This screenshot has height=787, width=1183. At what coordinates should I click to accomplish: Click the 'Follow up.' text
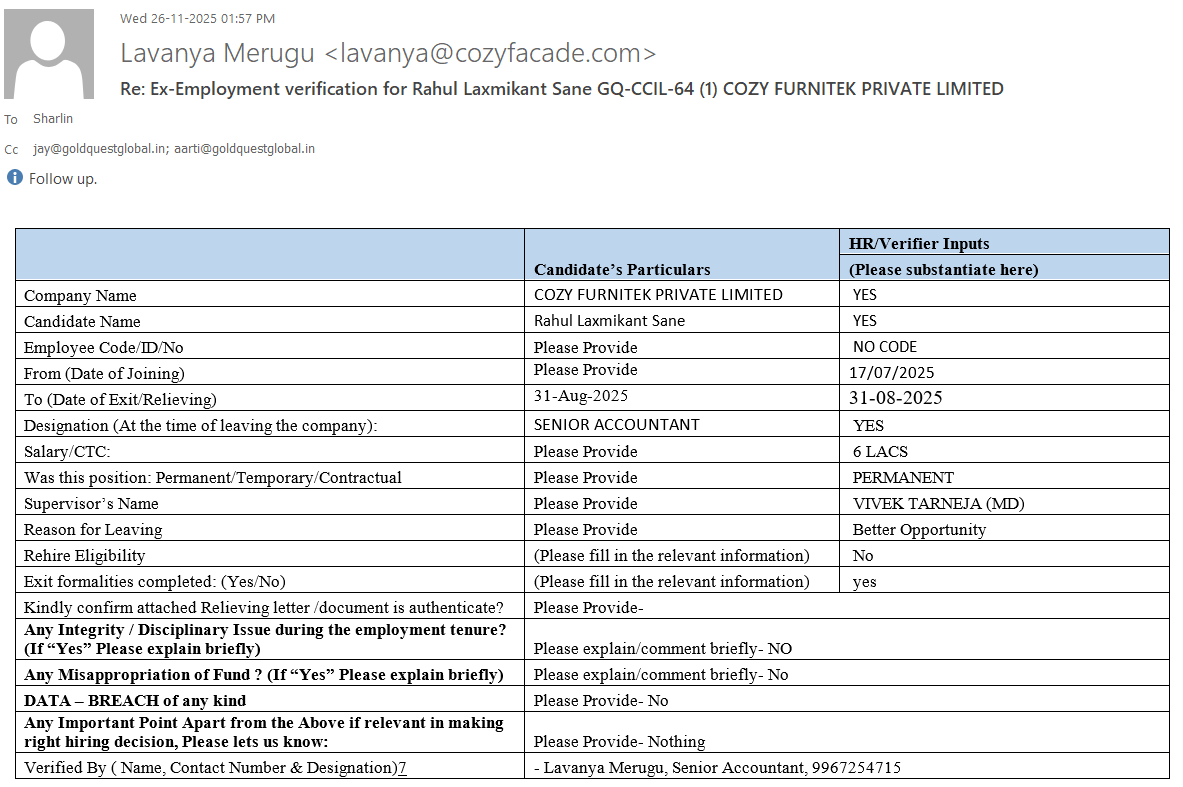[63, 179]
